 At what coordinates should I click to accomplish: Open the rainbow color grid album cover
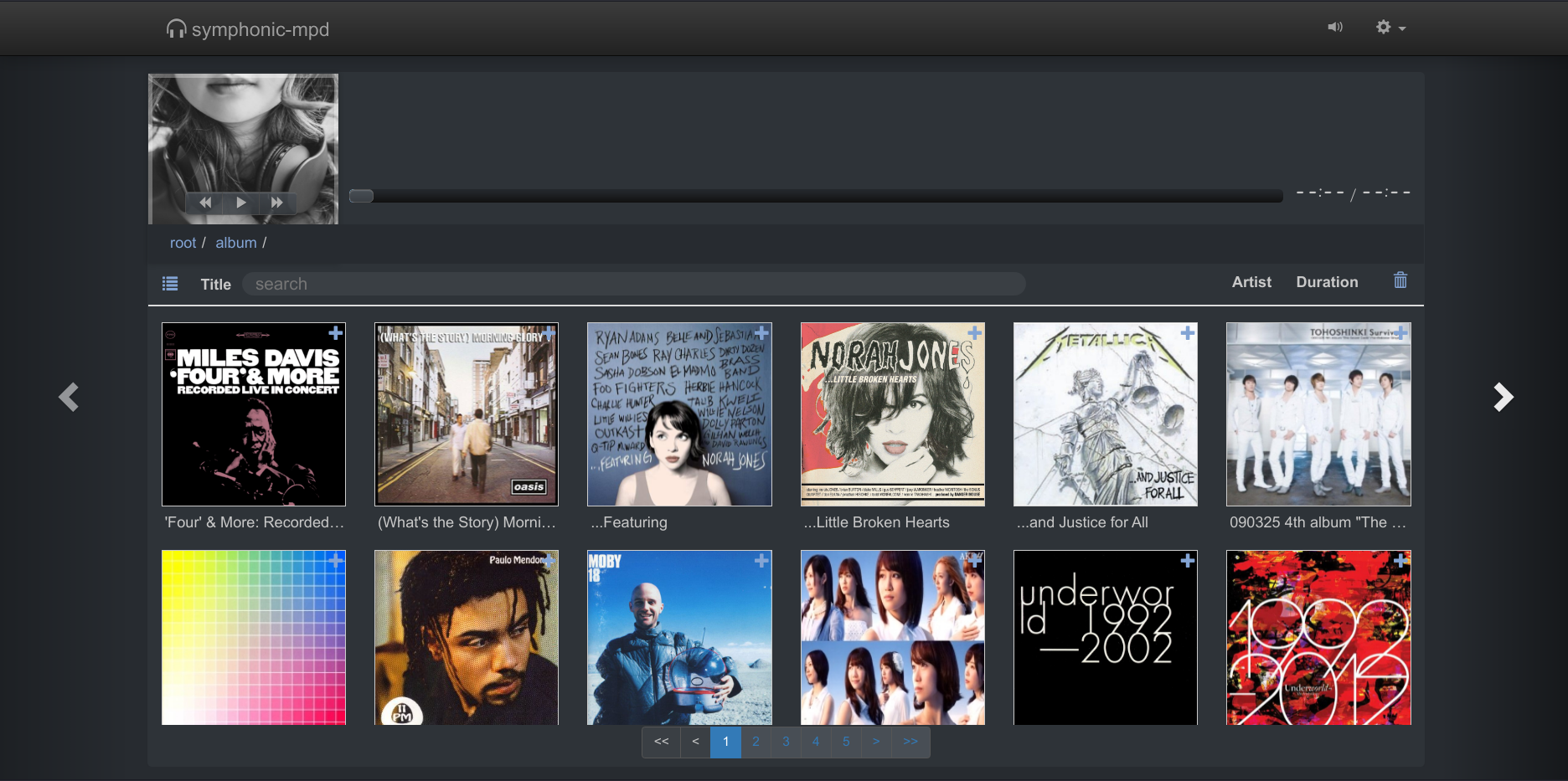click(254, 637)
